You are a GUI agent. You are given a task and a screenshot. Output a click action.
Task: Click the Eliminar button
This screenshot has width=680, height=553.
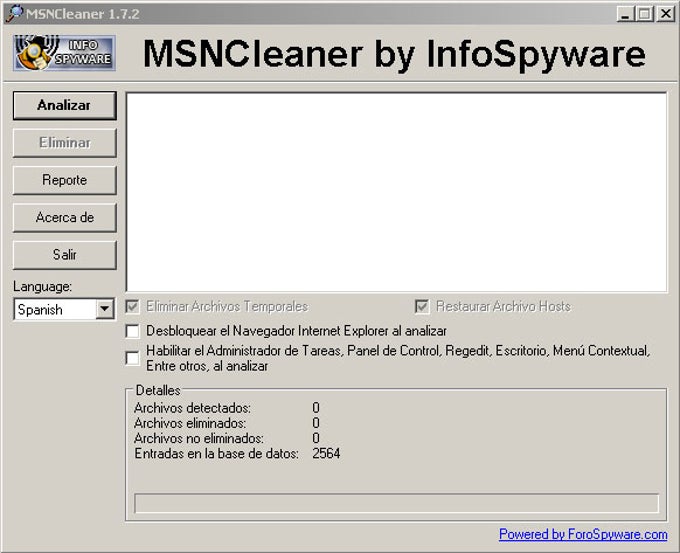point(65,143)
